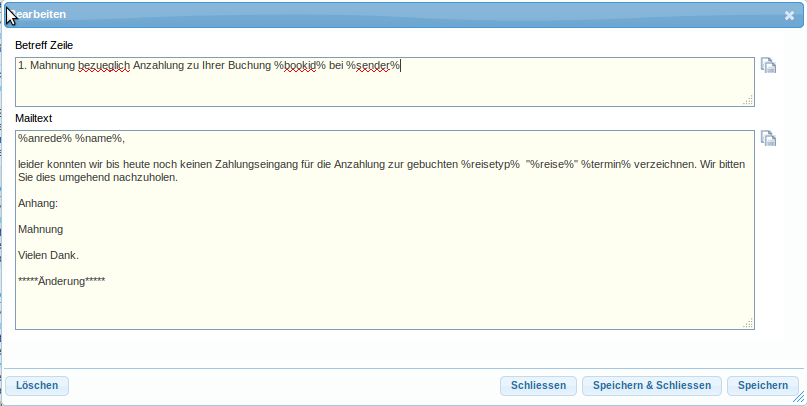Click the resize grip of the Mailtext area

coord(748,323)
